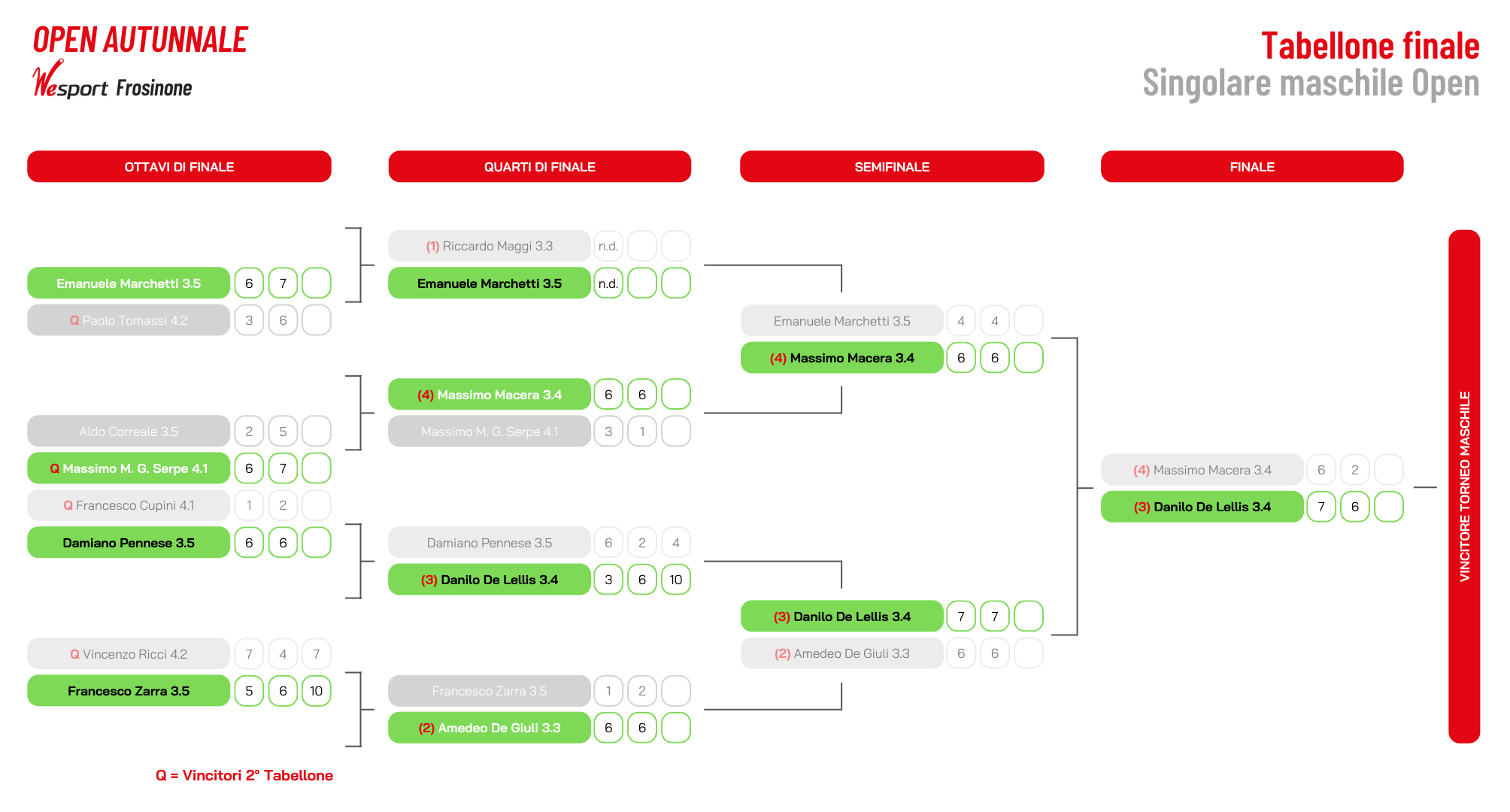This screenshot has height=812, width=1510.
Task: Select the Ottavi di Finale header
Action: [x=179, y=167]
